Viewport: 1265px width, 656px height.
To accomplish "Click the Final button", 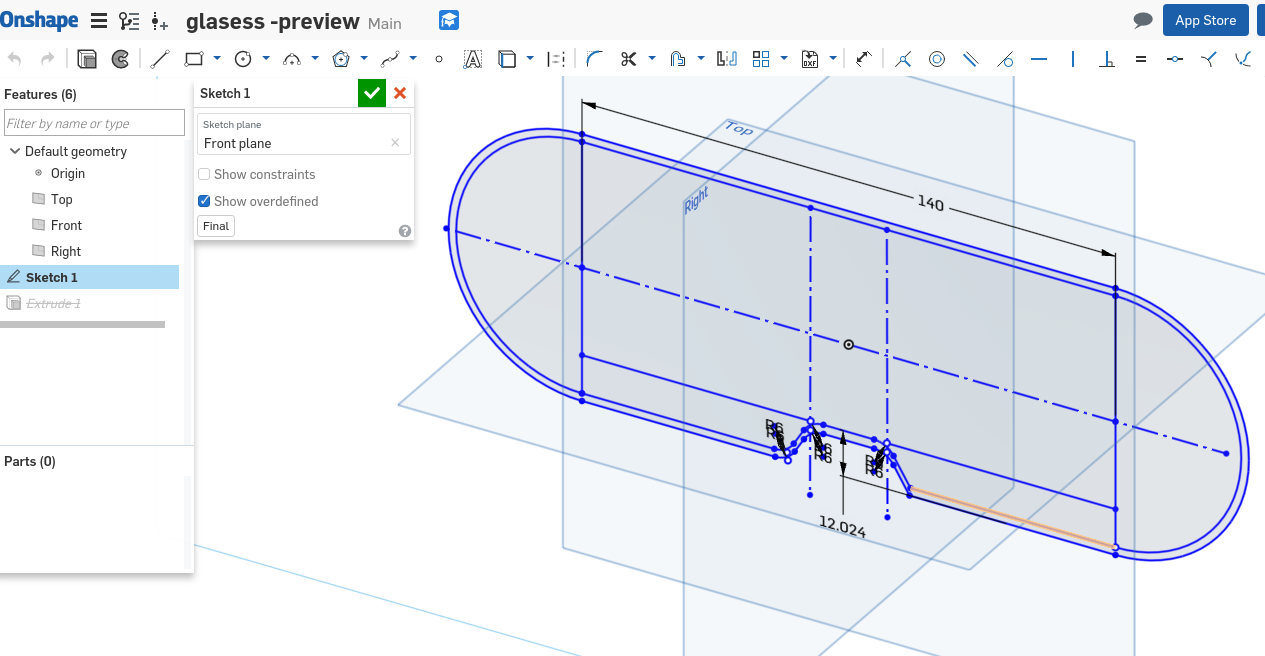I will (216, 226).
